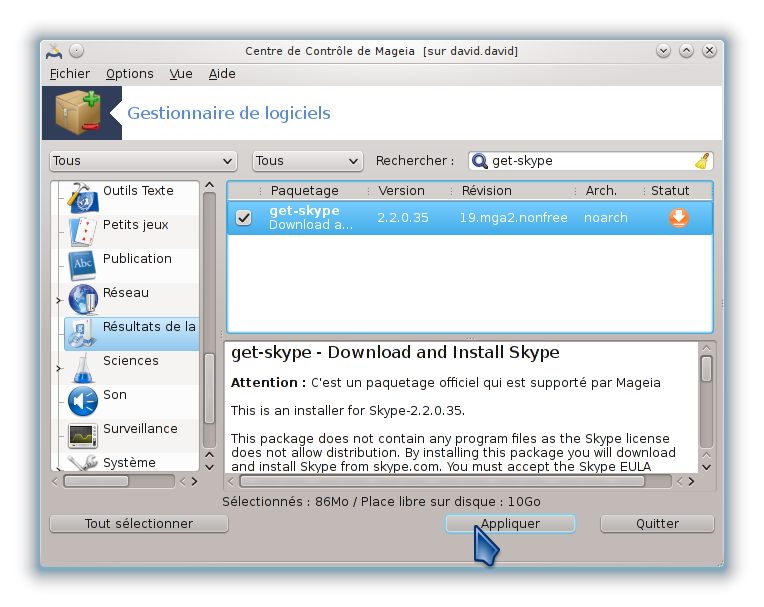Select the Petits jeux cards icon
Image resolution: width=764 pixels, height=607 pixels.
pyautogui.click(x=83, y=231)
